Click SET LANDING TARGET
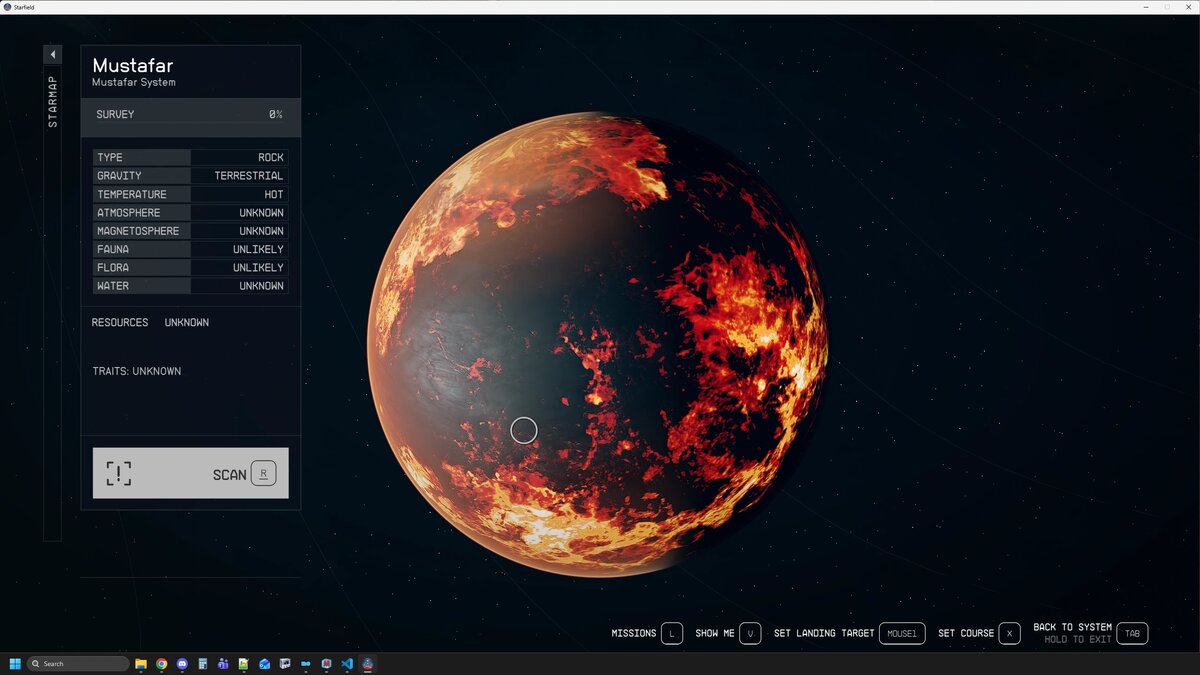The height and width of the screenshot is (675, 1200). [x=824, y=633]
